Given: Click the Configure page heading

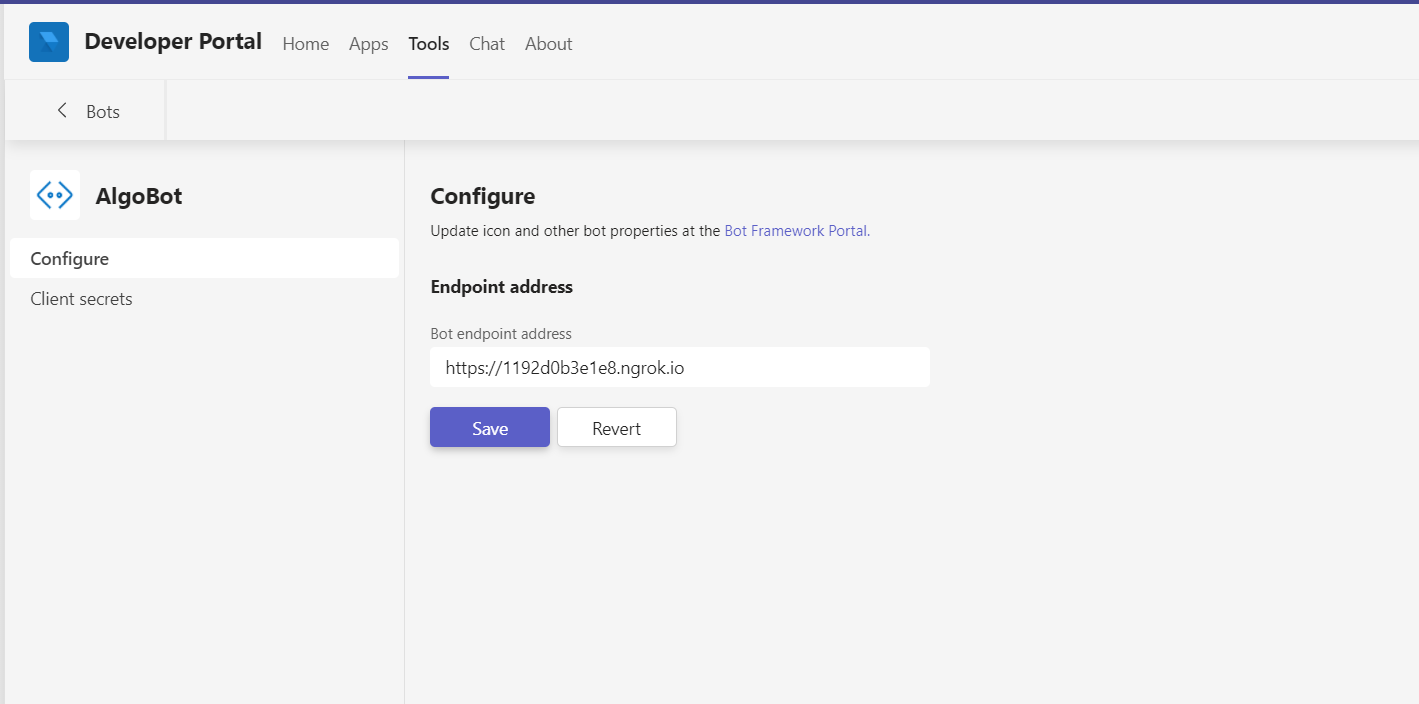Looking at the screenshot, I should click(x=482, y=196).
